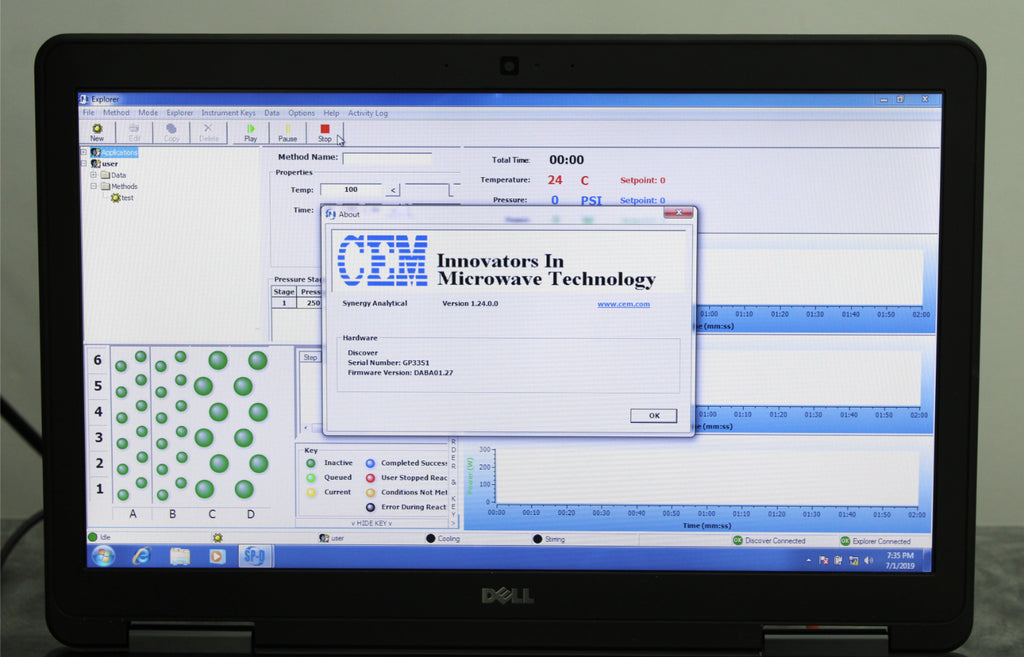Click the Internet Explorer taskbar icon
1024x657 pixels.
pos(141,556)
